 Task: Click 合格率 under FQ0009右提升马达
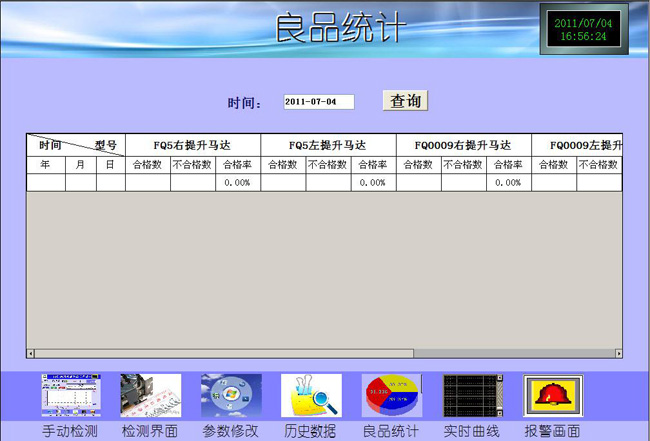[x=509, y=165]
